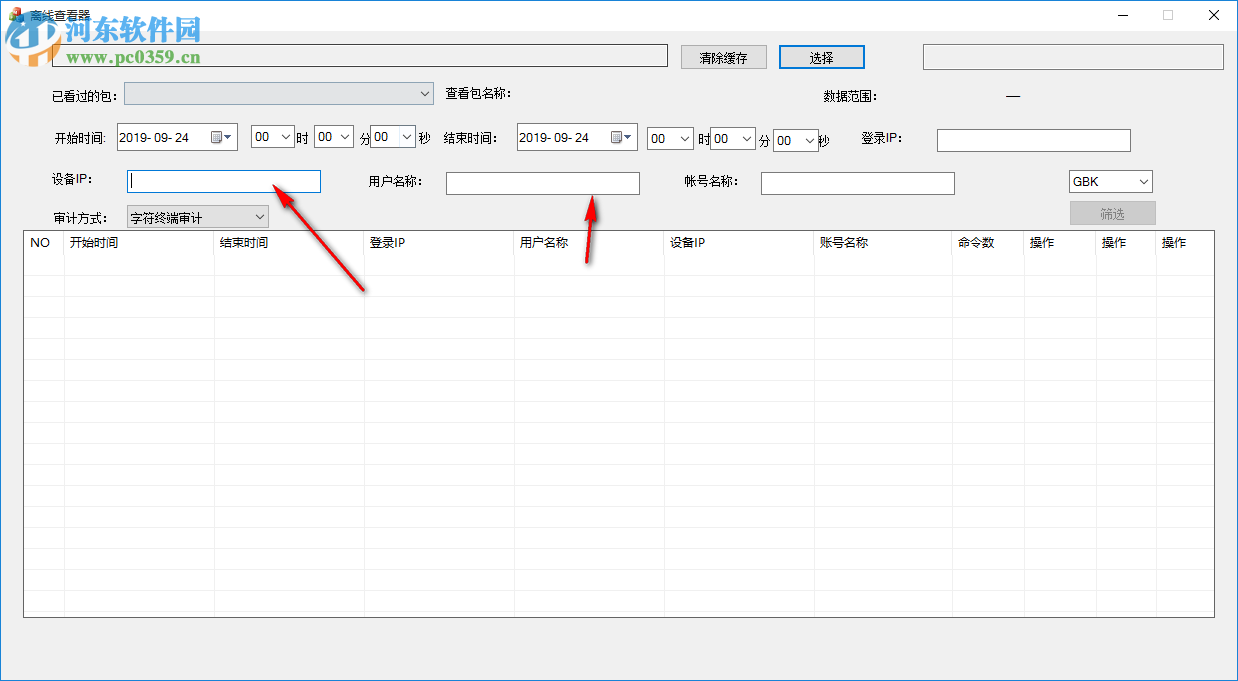The height and width of the screenshot is (681, 1238).
Task: Click the end date 2019-09-24 field
Action: 577,138
